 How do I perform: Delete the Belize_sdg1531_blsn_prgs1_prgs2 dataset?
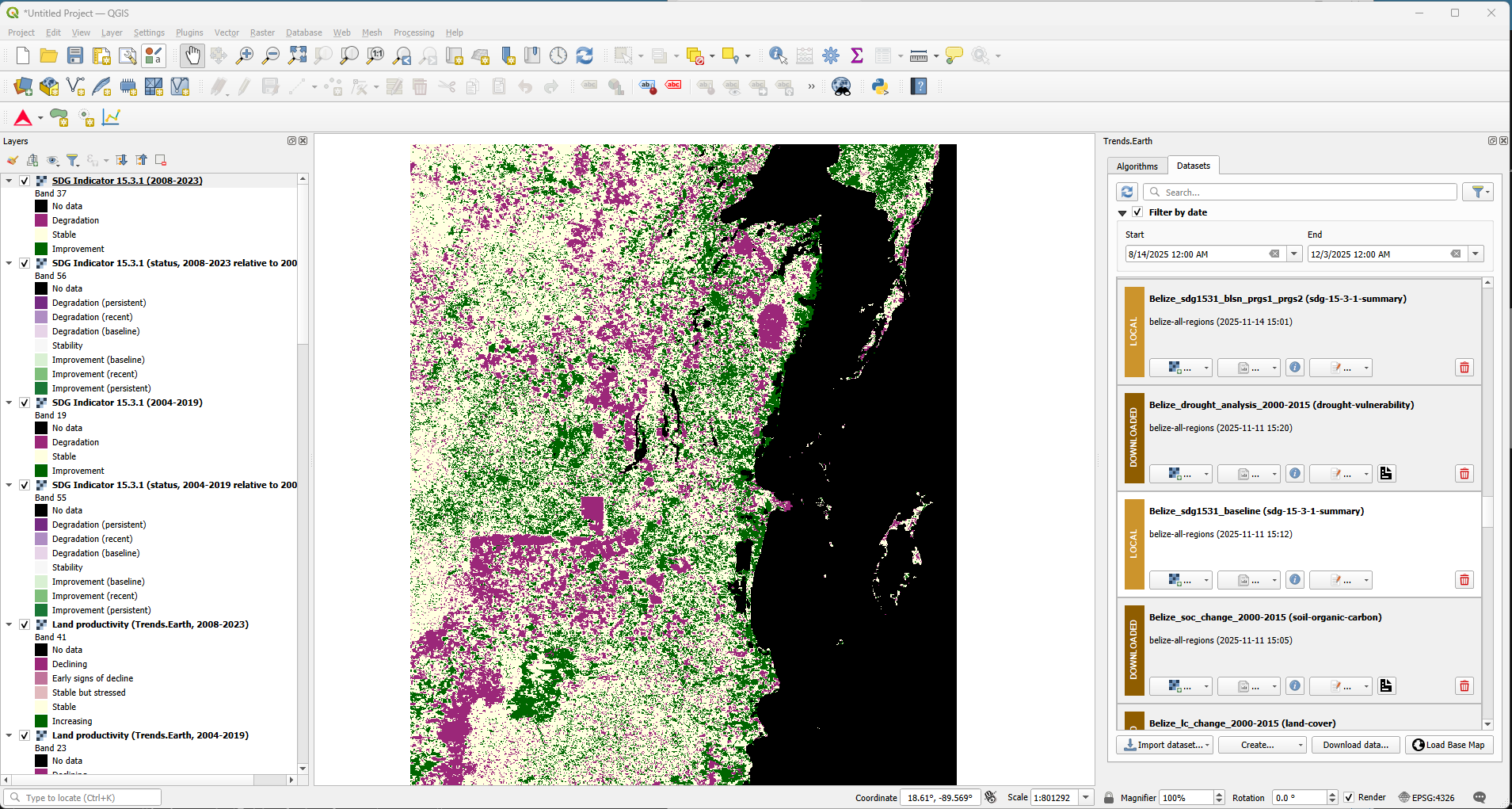[1464, 368]
